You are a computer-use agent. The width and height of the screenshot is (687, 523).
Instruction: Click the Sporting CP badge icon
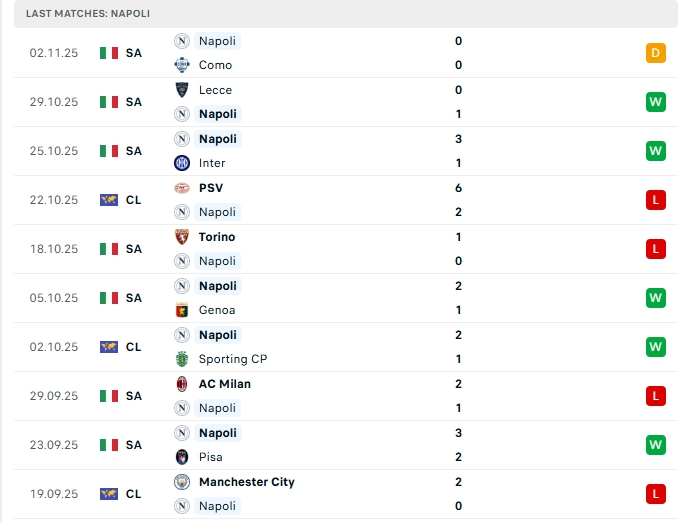[182, 359]
